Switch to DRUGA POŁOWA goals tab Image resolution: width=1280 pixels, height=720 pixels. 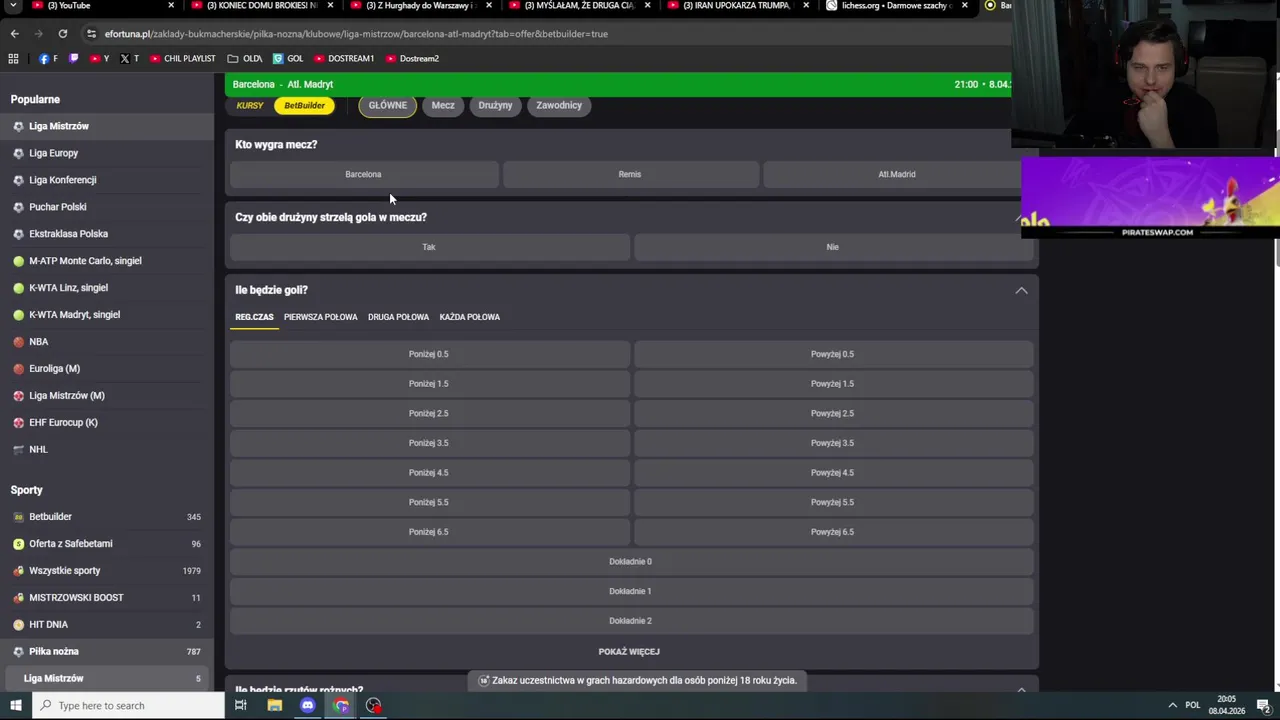(x=398, y=317)
